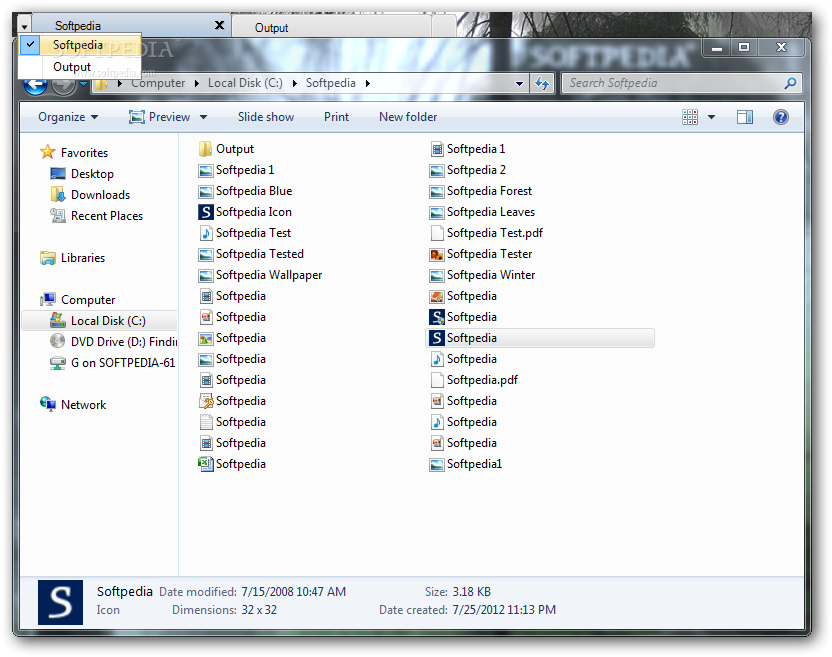Viewport: 832px width, 657px height.
Task: Click the search magnifier icon
Action: point(790,83)
